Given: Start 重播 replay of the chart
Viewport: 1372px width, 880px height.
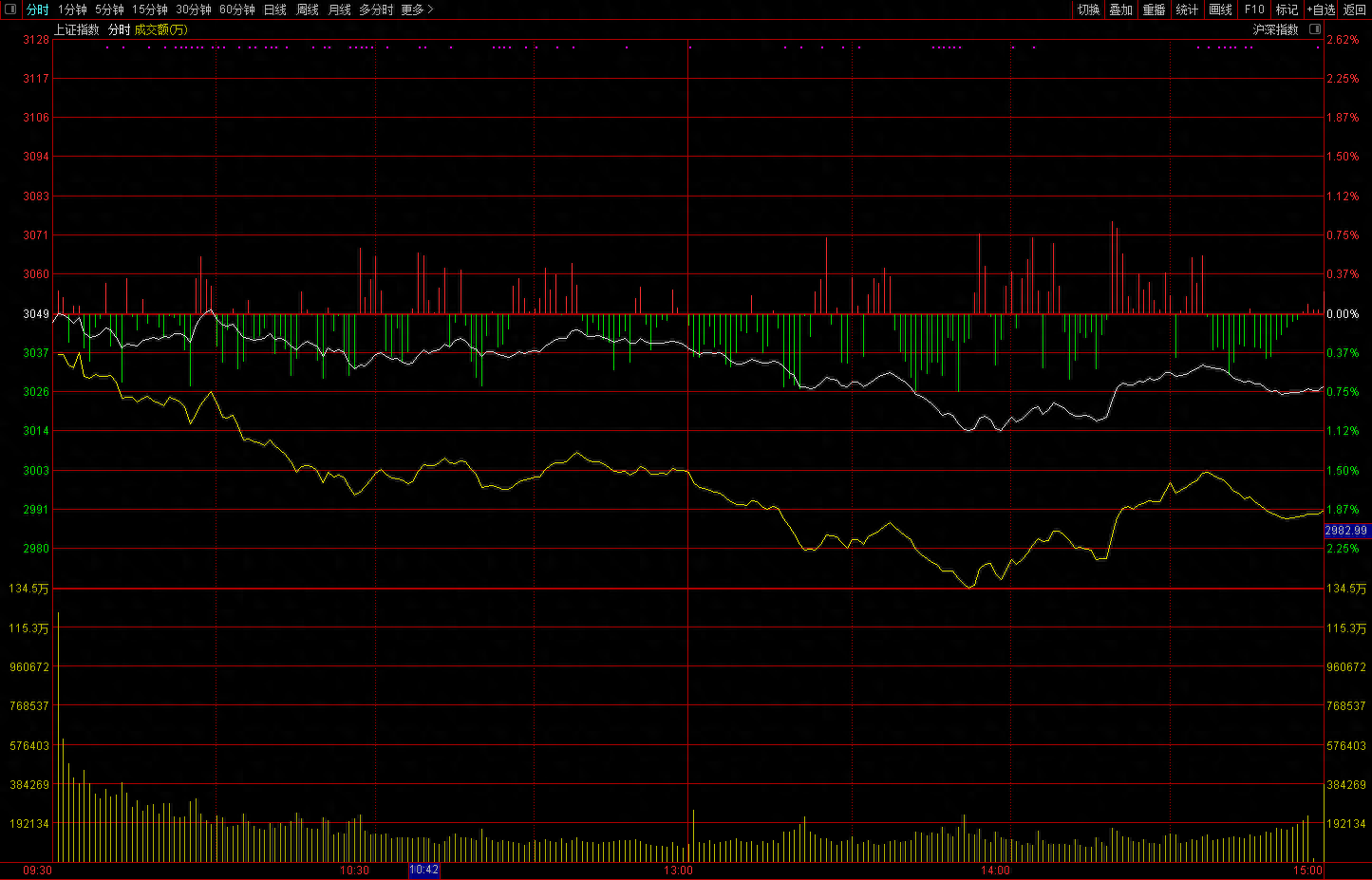Looking at the screenshot, I should point(1155,9).
